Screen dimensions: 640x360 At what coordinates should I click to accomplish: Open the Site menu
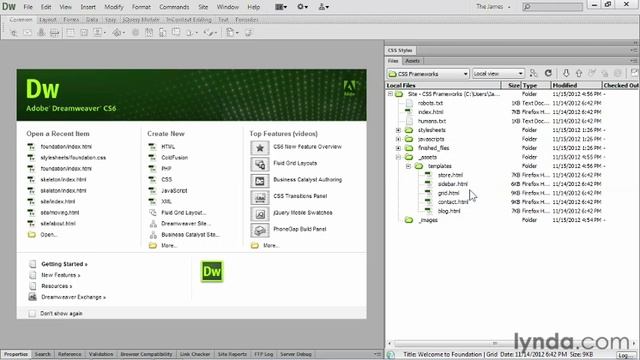[203, 7]
